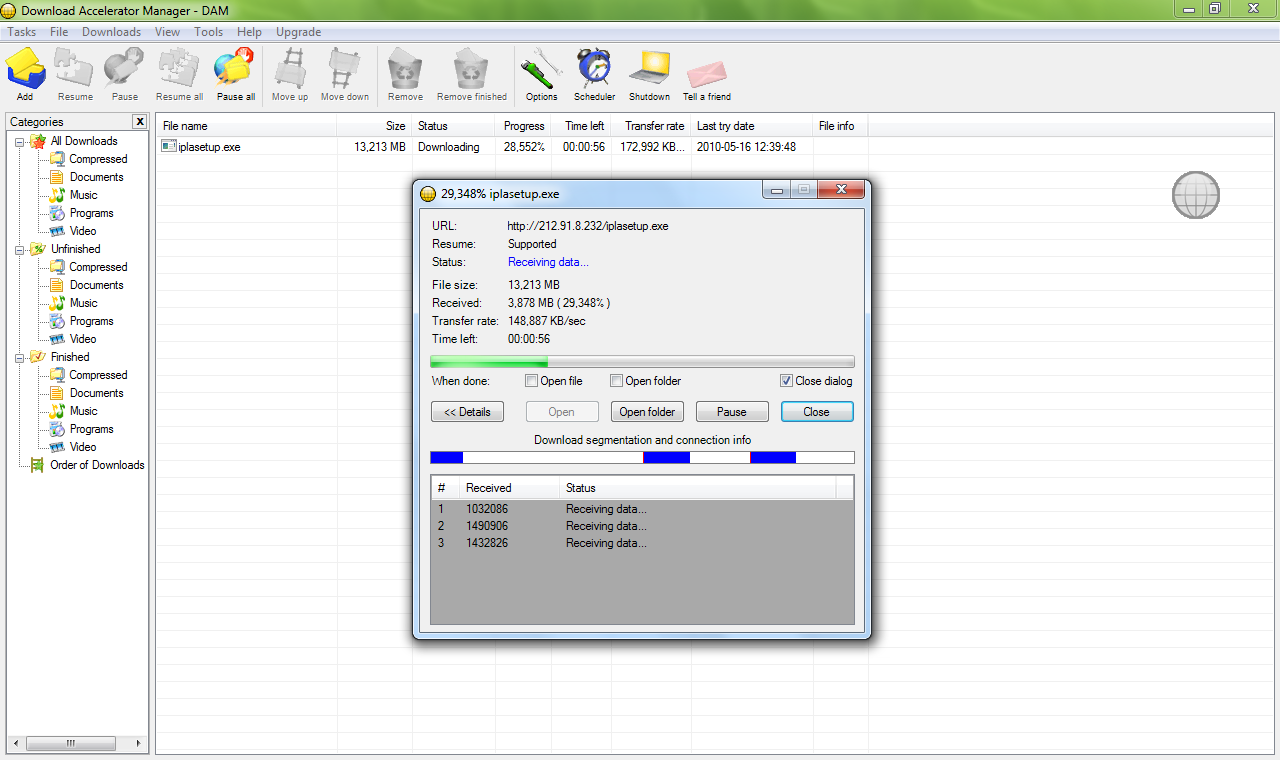Screen dimensions: 1280x760
Task: Open the Help menu
Action: click(x=249, y=32)
